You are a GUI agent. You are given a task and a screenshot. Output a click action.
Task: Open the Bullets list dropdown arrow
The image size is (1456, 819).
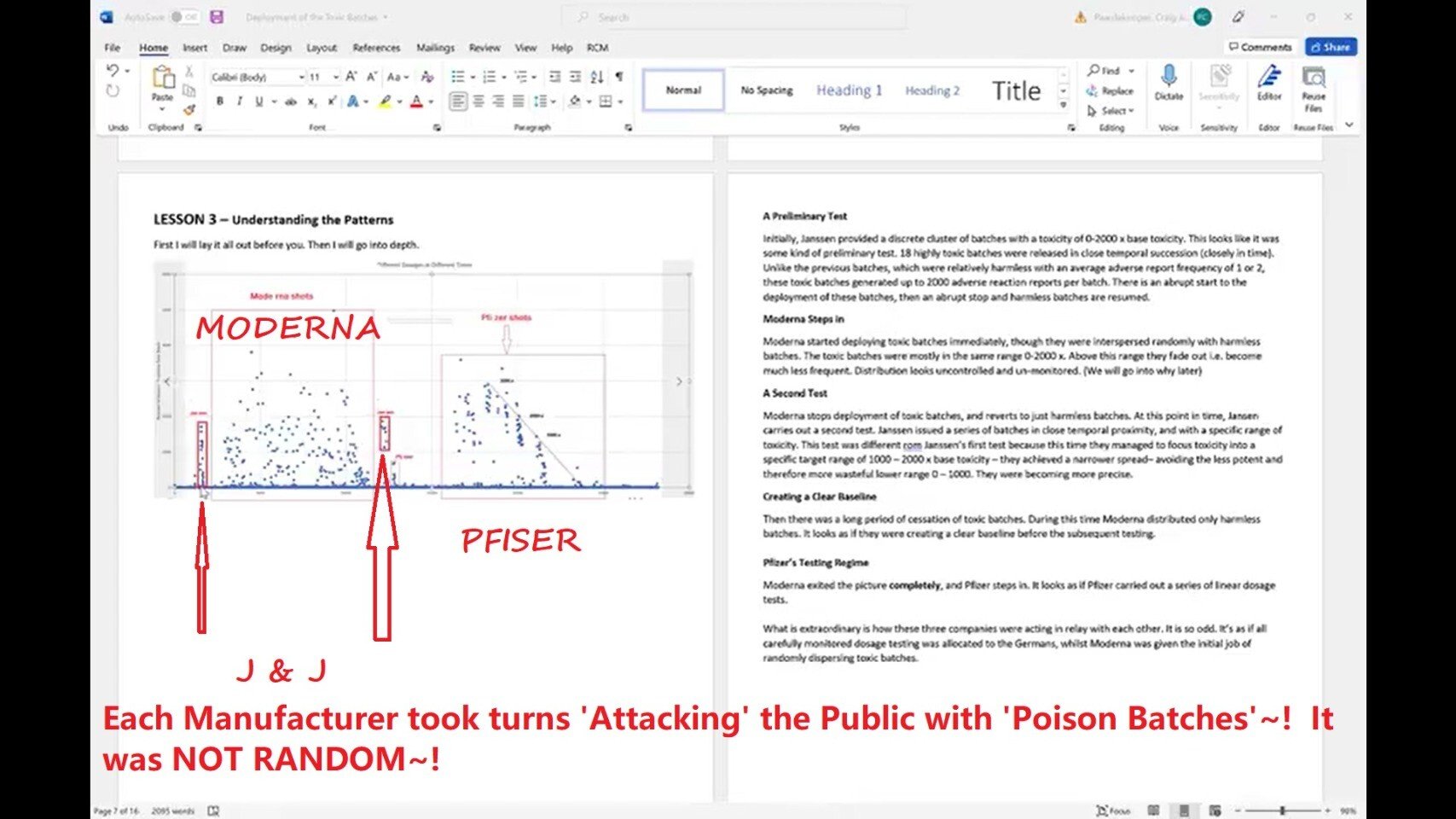473,77
